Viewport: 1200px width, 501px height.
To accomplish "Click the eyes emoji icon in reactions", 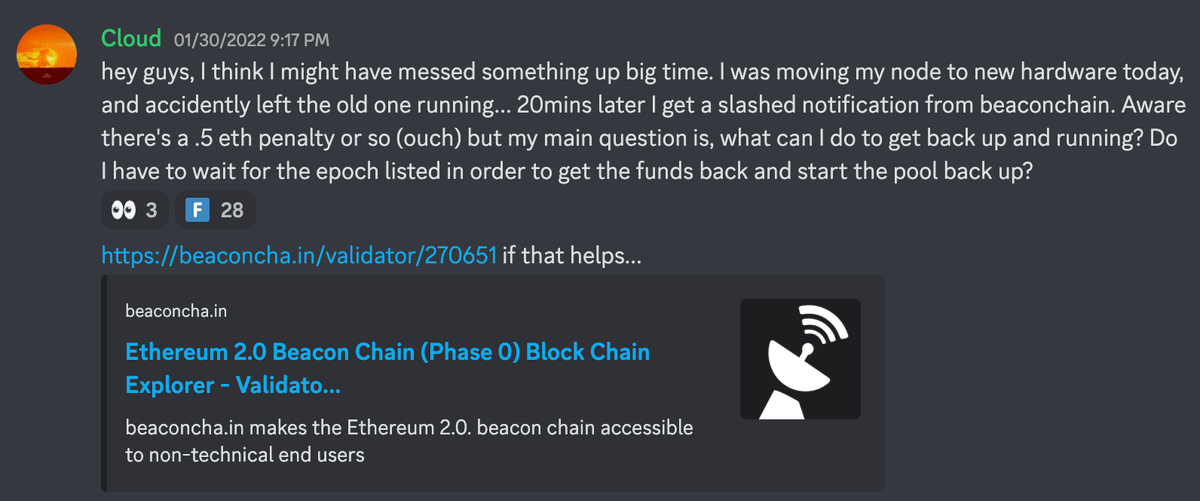I will pos(123,211).
